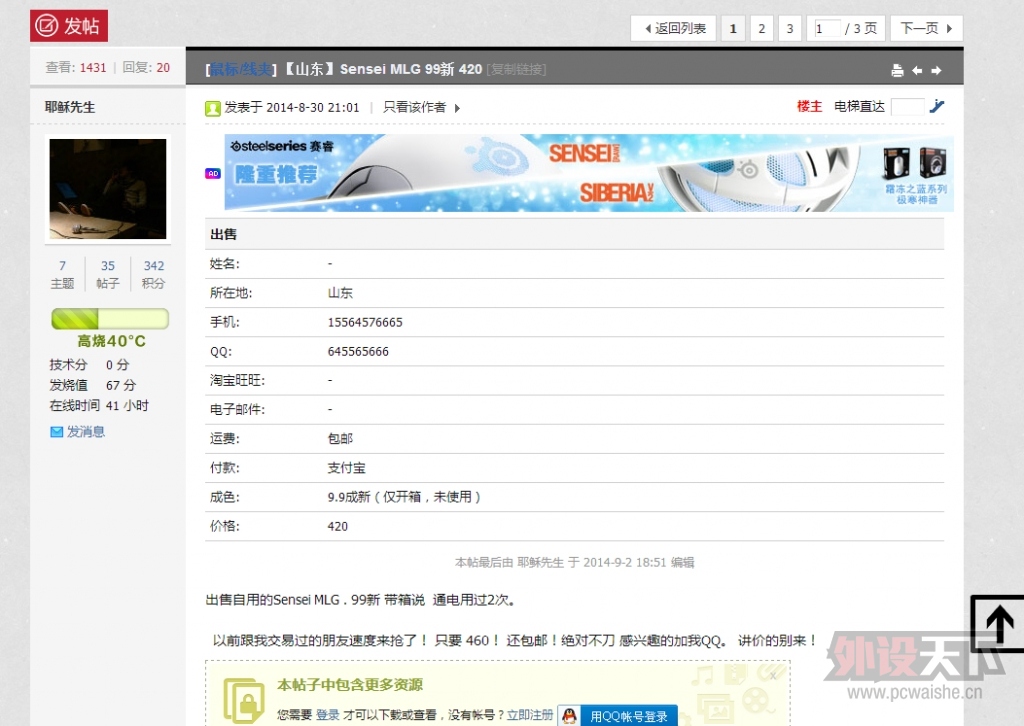Click the 立即注册 register link

[530, 715]
